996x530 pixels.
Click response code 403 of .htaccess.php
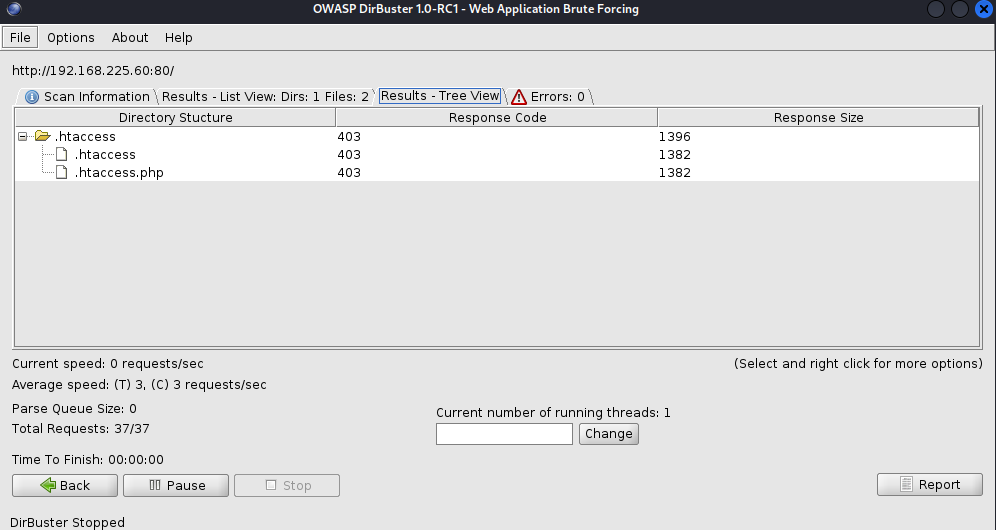click(349, 173)
